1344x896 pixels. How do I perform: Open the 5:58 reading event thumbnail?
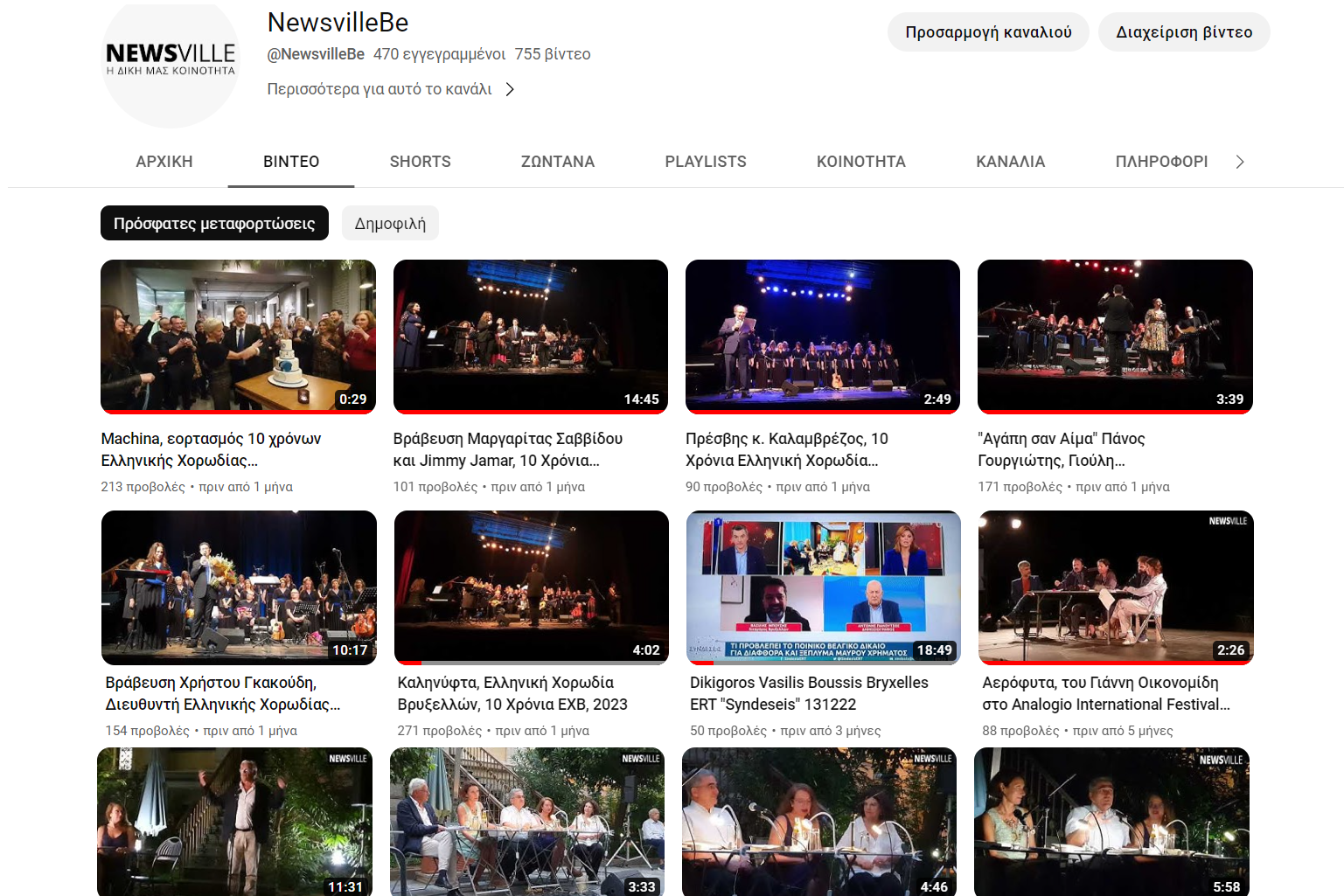click(1111, 822)
